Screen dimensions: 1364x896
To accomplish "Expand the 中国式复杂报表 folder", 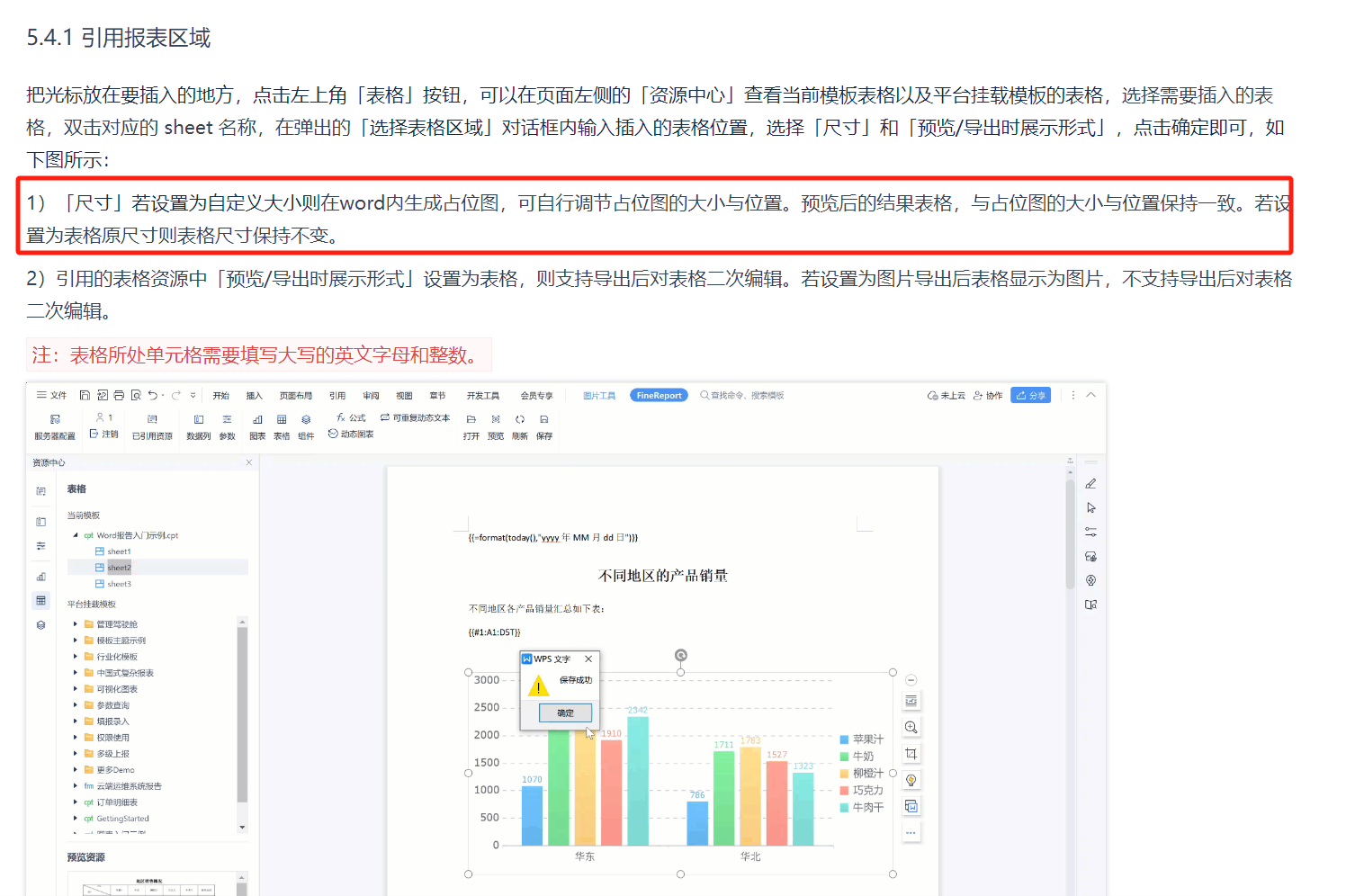I will pyautogui.click(x=76, y=673).
